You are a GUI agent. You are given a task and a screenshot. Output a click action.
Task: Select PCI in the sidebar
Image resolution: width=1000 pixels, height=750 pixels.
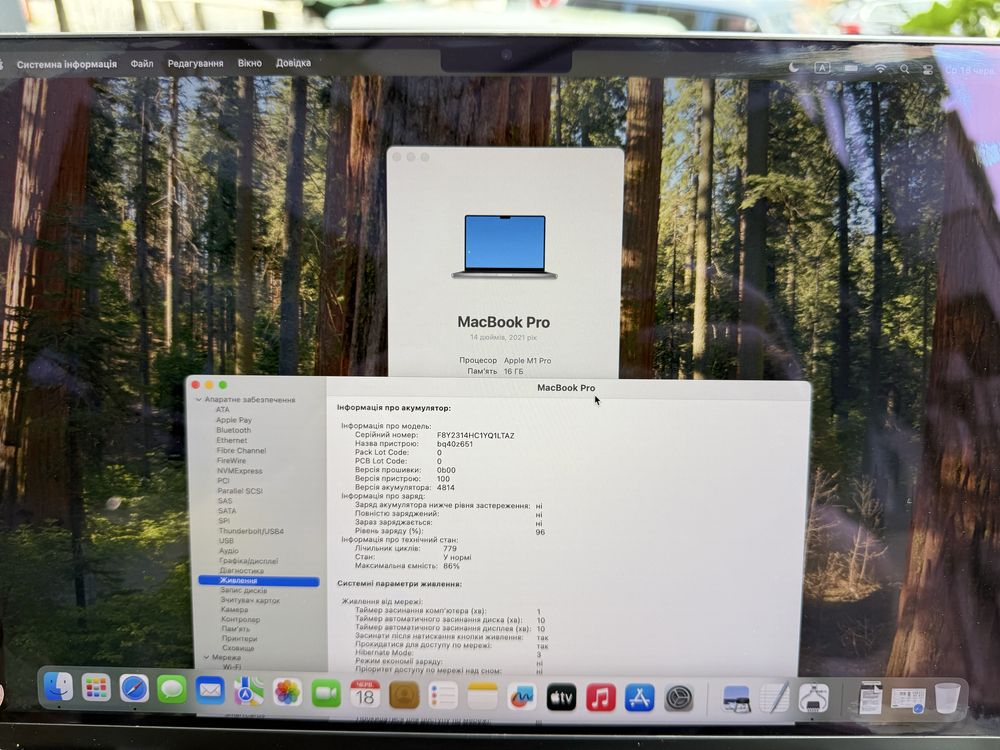223,481
